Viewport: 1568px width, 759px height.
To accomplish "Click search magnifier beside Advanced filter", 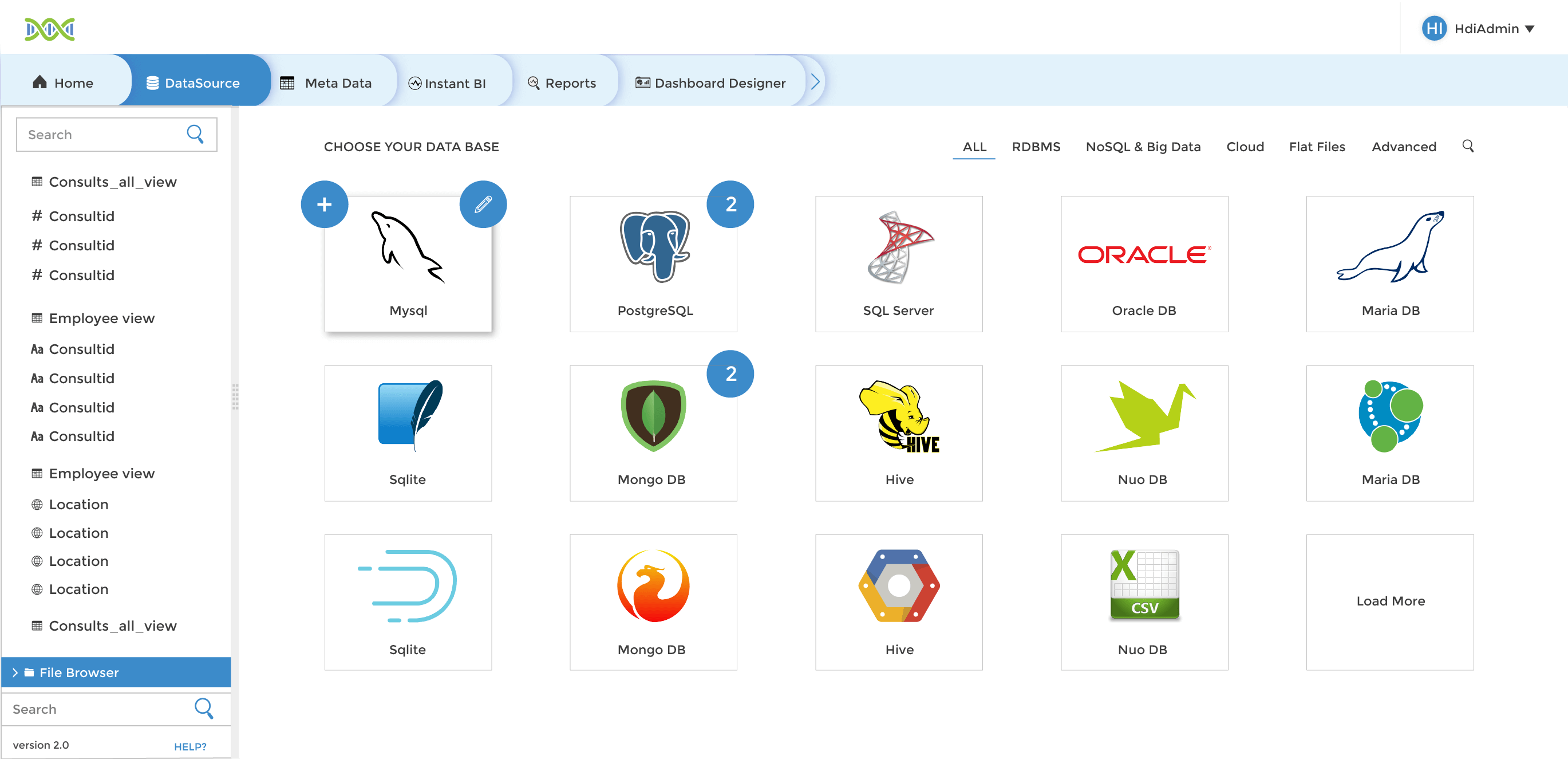I will [1468, 146].
